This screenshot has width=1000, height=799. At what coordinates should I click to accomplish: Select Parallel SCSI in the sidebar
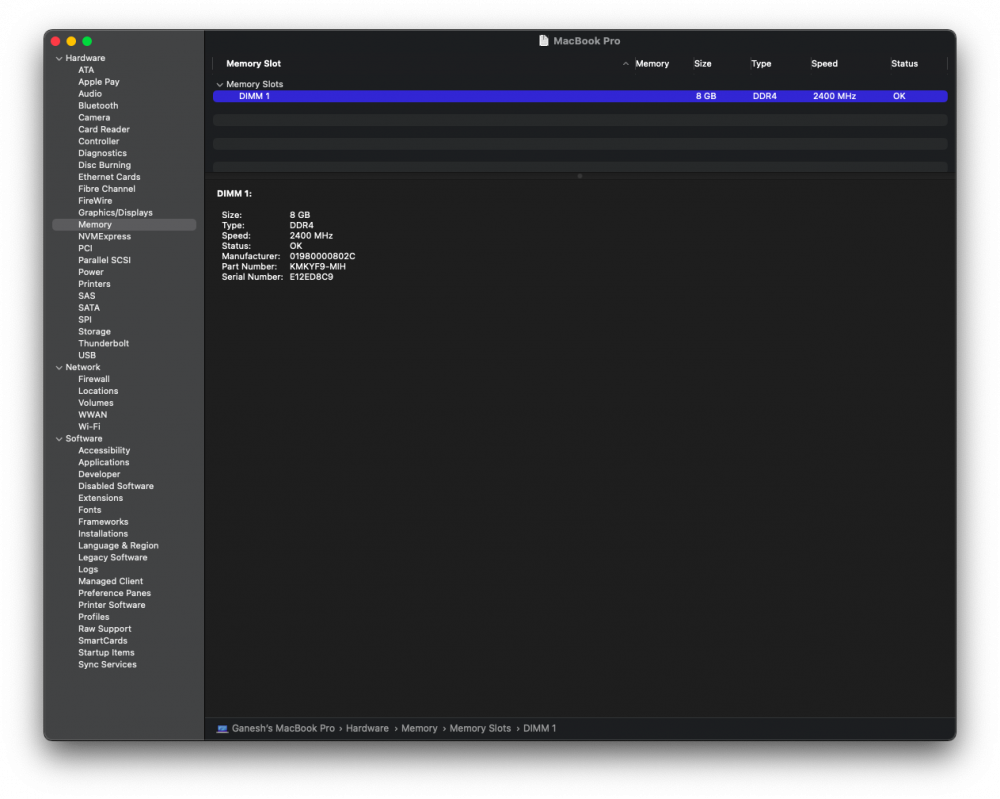pos(105,260)
